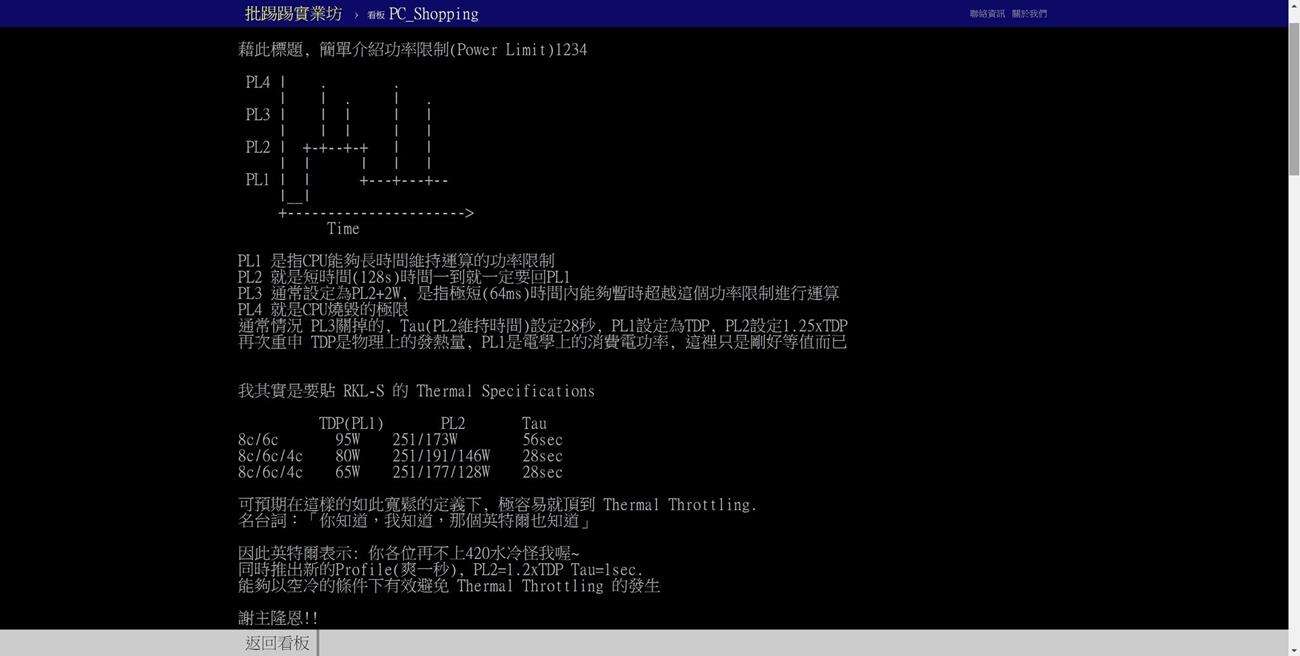Click the ASCII chart Time axis
1300x656 pixels.
tap(342, 228)
